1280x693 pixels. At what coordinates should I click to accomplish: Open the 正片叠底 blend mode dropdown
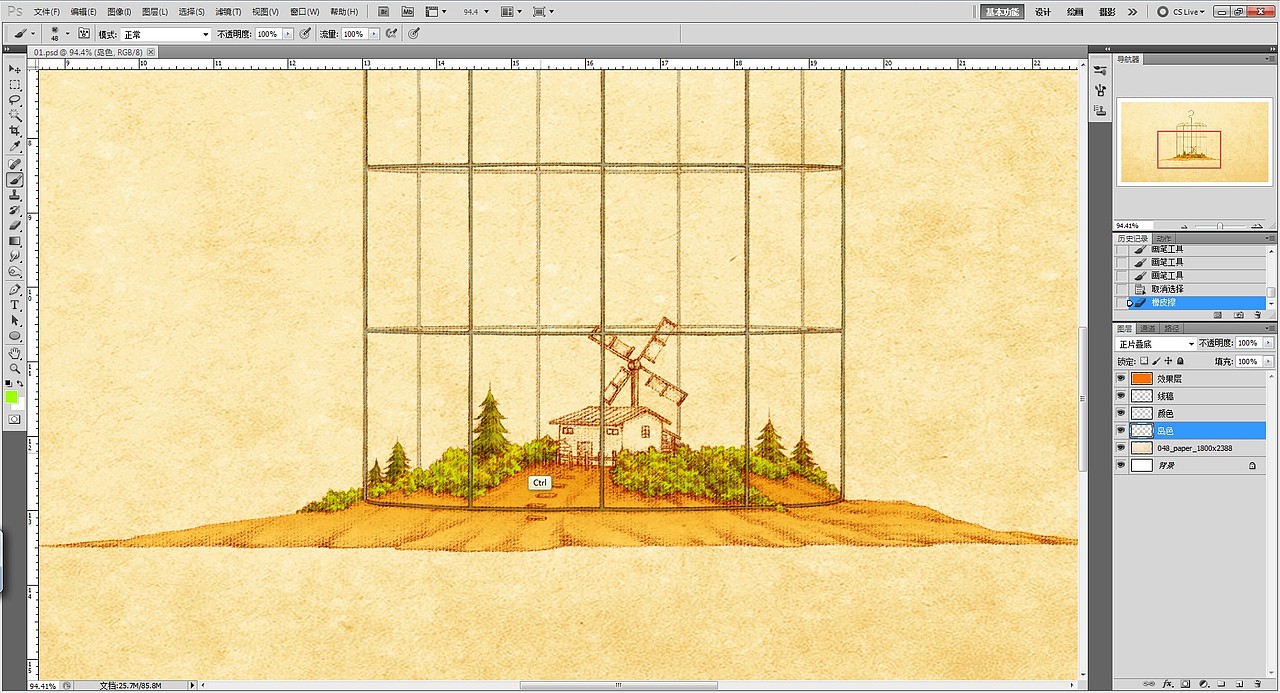coord(1156,344)
